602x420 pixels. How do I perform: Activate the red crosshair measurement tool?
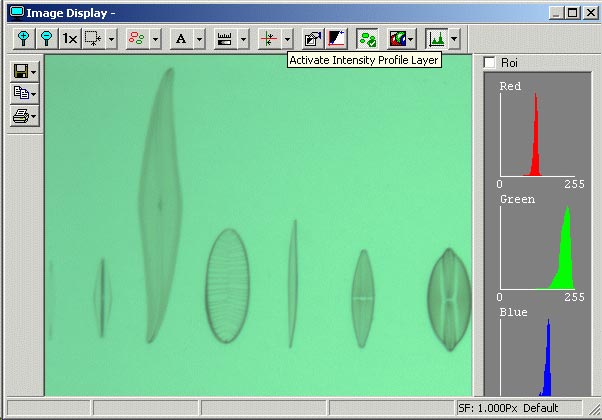point(269,39)
